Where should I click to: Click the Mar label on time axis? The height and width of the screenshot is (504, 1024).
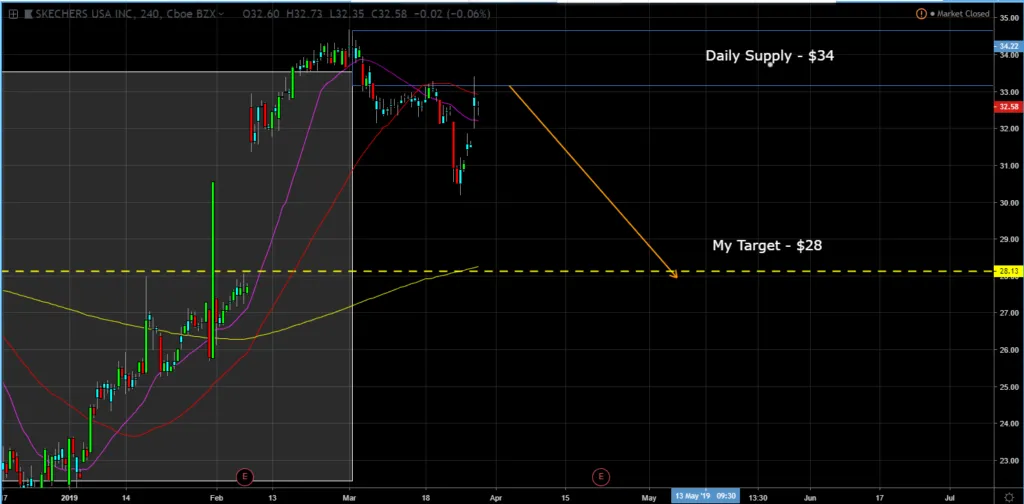[x=349, y=496]
